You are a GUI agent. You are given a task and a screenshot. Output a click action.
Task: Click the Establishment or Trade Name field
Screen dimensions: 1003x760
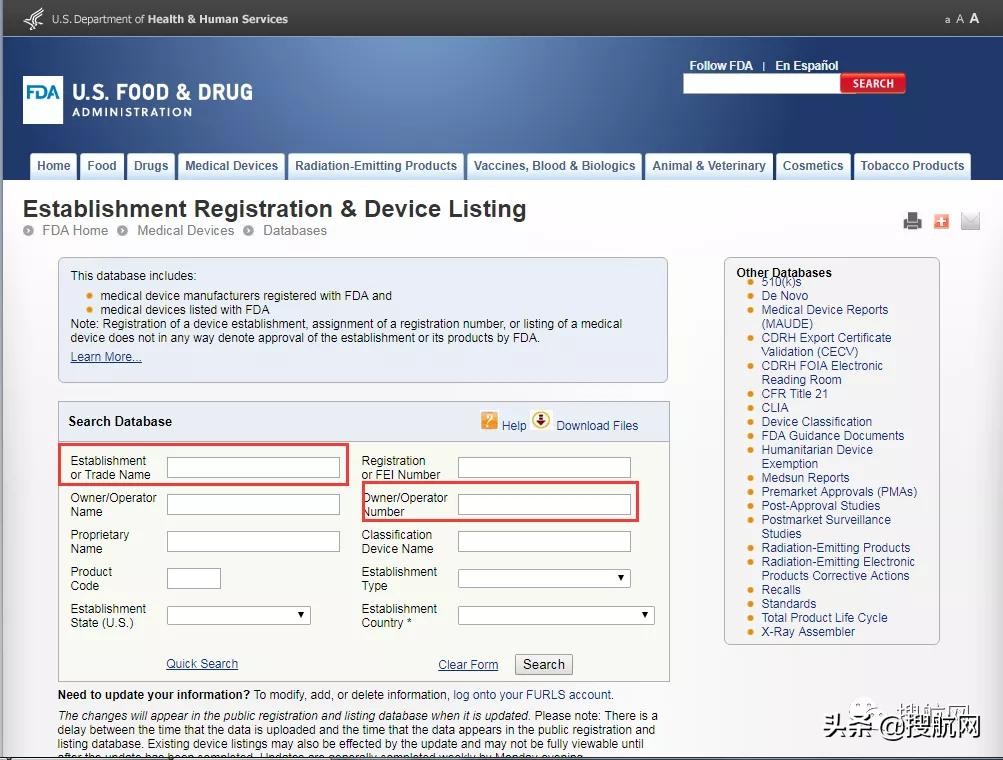click(253, 467)
